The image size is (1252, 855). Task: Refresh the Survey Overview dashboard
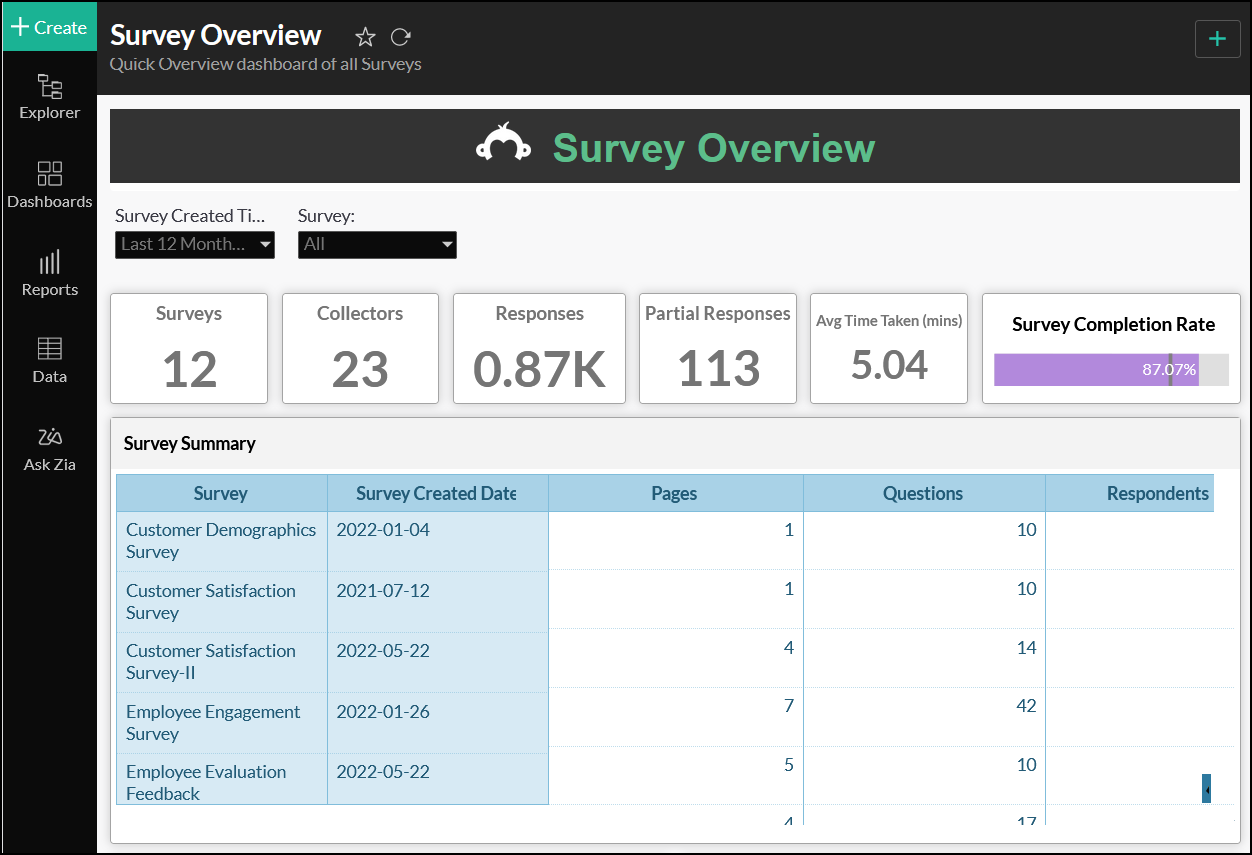(x=401, y=37)
